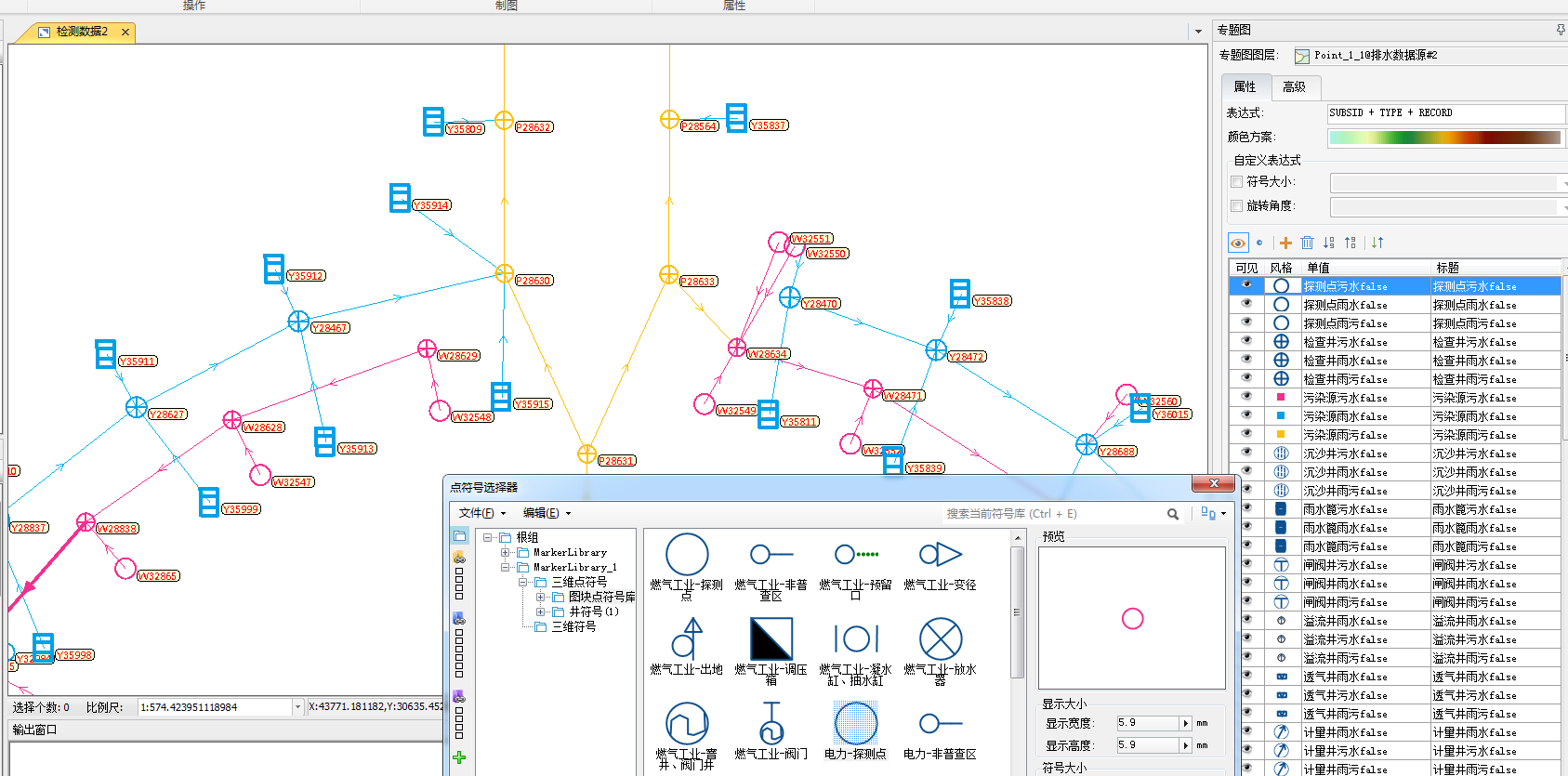
Task: Enable the 符号大小 checkbox
Action: 1237,181
